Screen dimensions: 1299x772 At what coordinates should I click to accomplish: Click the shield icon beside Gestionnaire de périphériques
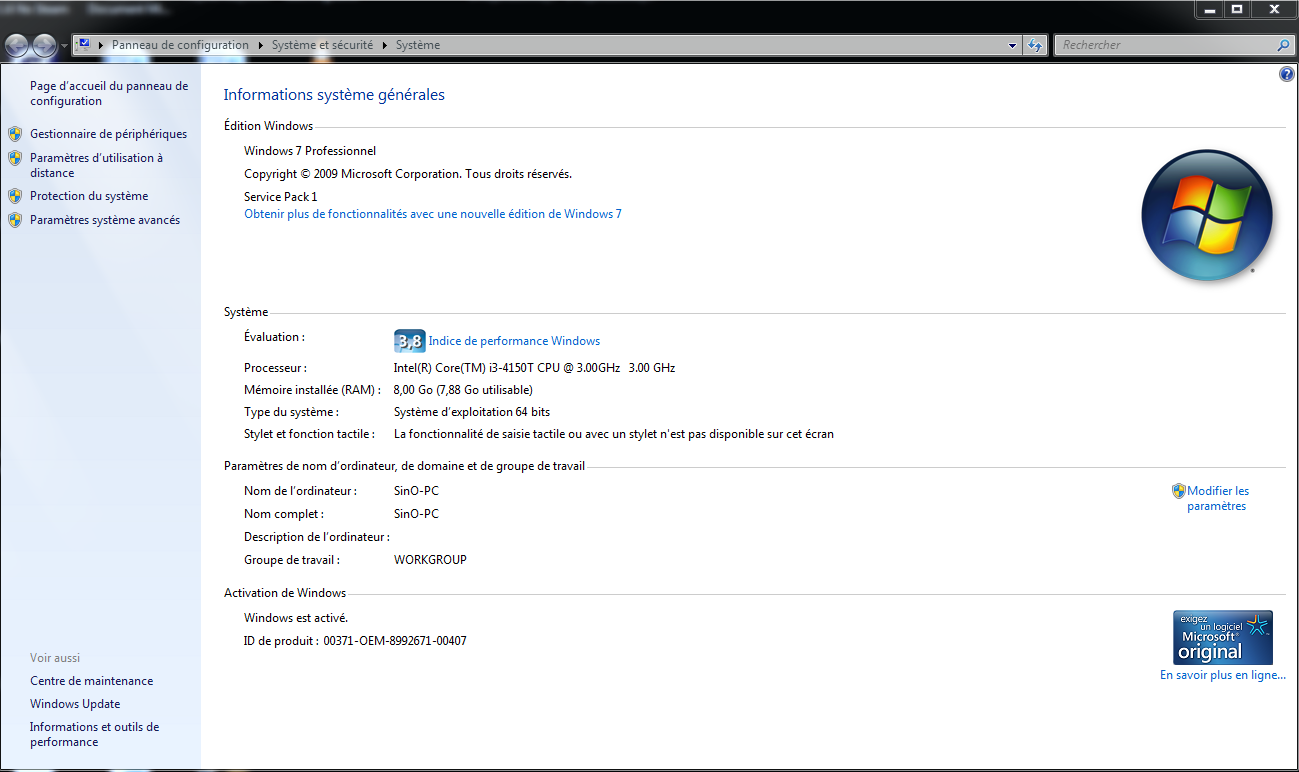15,134
